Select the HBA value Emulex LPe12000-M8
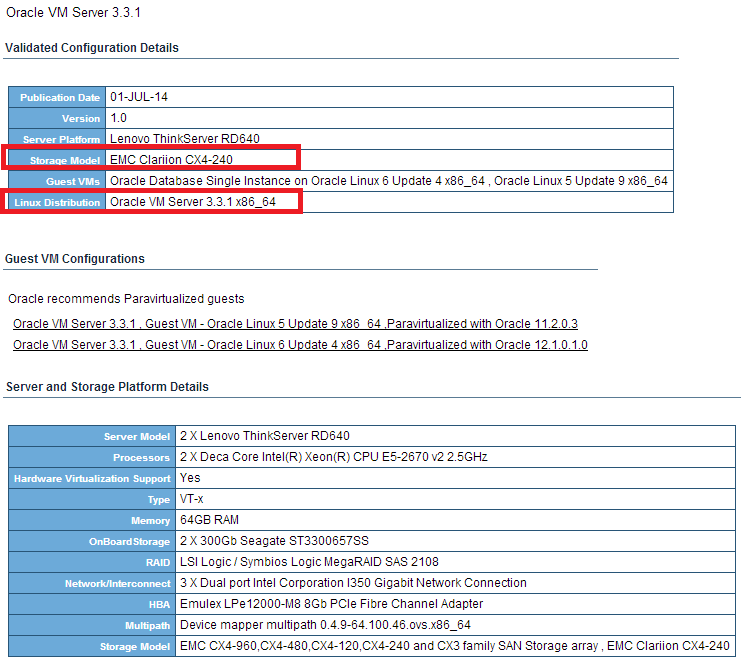This screenshot has height=657, width=750. 331,604
